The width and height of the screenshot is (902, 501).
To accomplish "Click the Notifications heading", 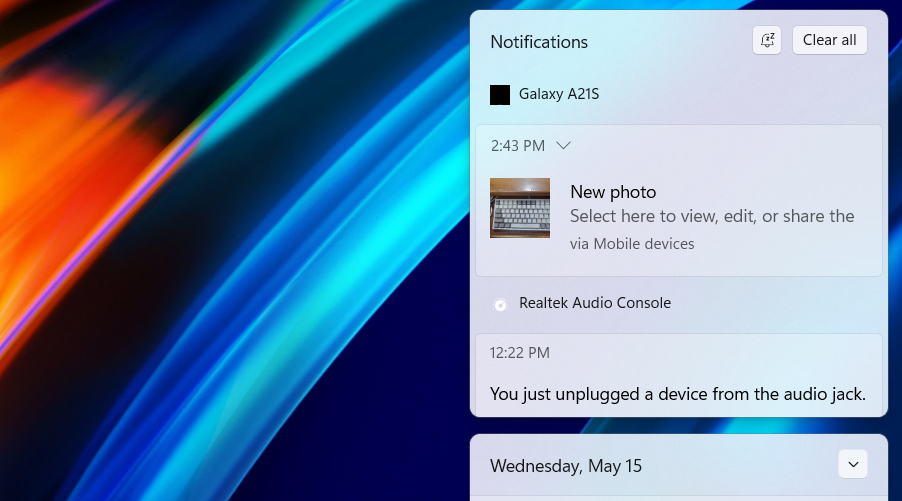I will tap(539, 42).
